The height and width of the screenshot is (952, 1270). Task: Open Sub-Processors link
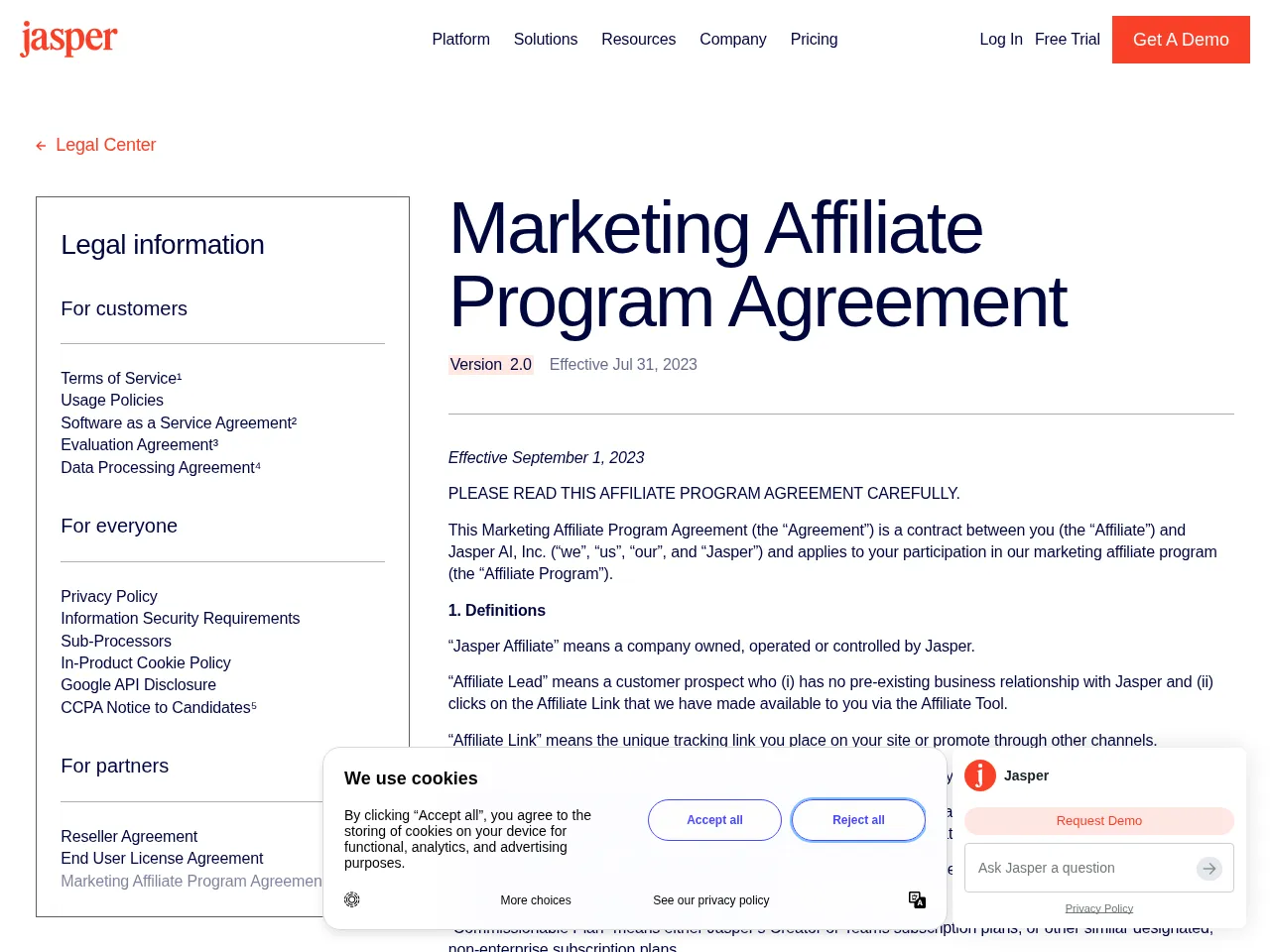[116, 641]
